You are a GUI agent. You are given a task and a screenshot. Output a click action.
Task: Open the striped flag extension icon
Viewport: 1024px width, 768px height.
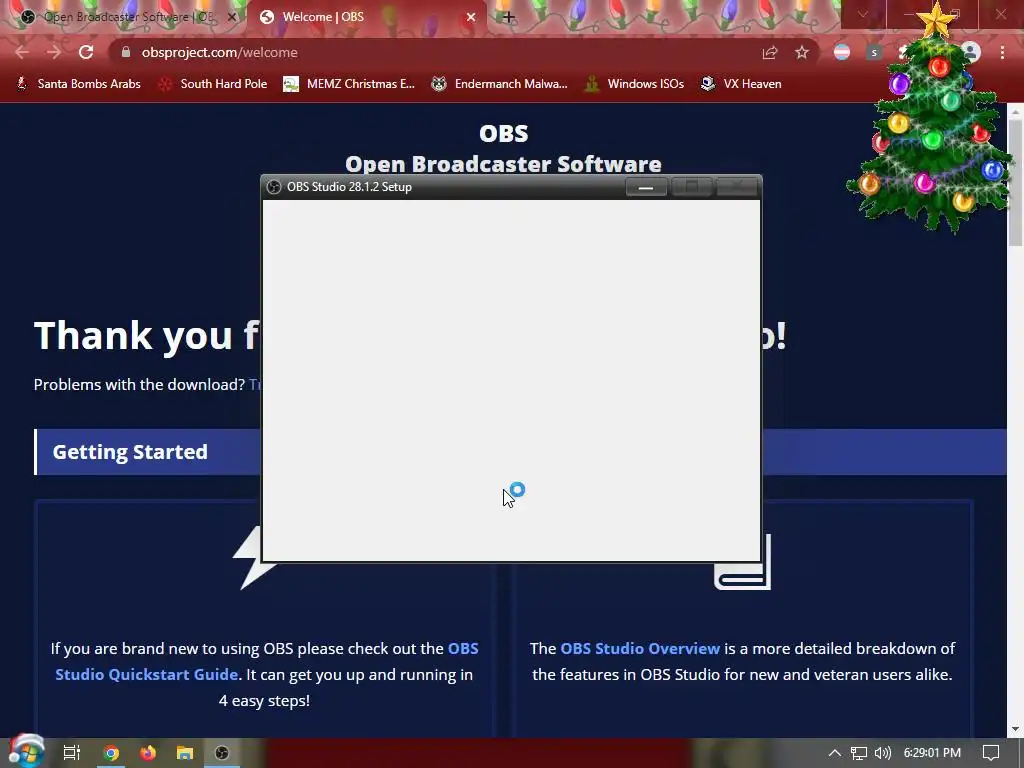[842, 52]
